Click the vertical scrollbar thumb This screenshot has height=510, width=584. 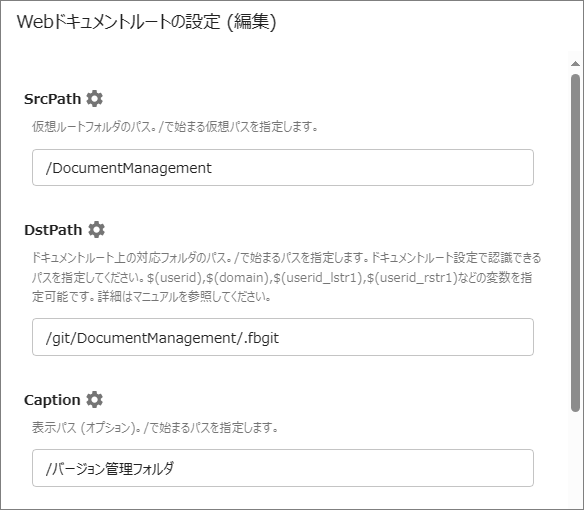pyautogui.click(x=575, y=243)
